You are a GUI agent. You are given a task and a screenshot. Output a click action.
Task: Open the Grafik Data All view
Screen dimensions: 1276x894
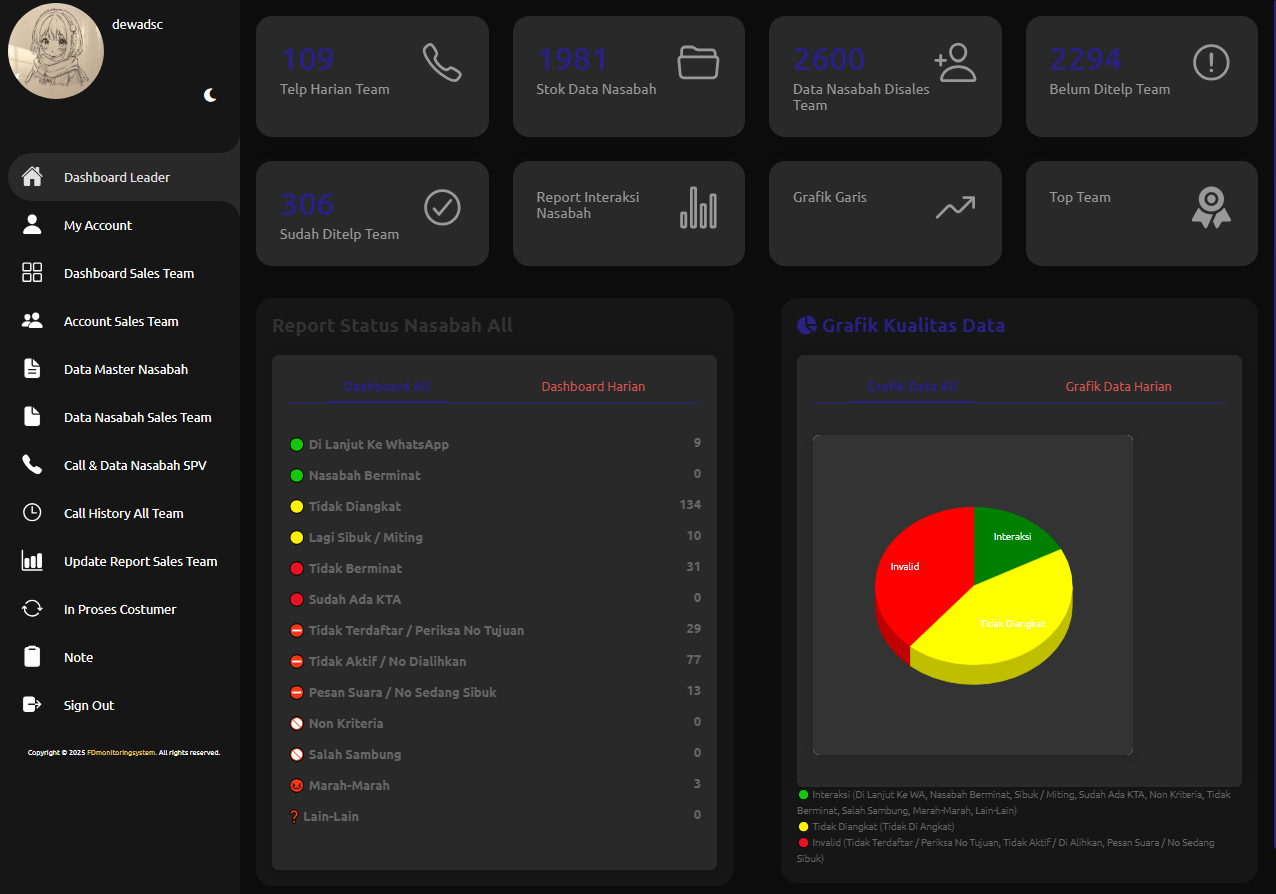(911, 386)
